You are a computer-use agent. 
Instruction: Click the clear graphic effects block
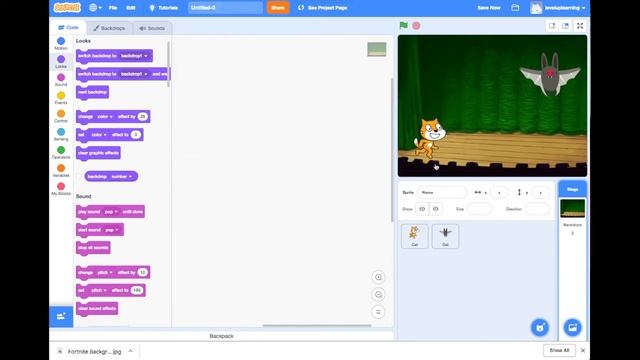point(98,153)
